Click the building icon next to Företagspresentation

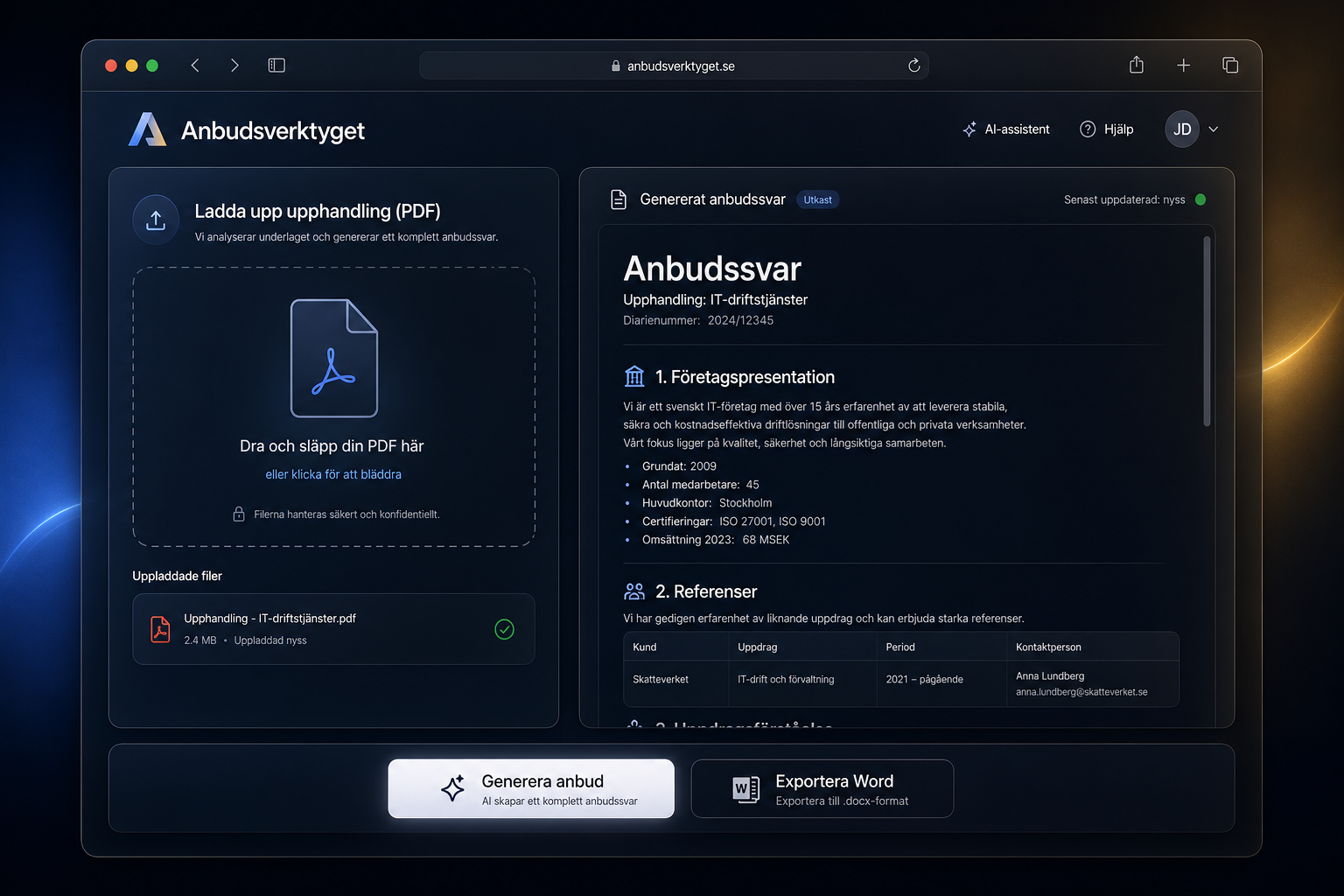point(634,376)
